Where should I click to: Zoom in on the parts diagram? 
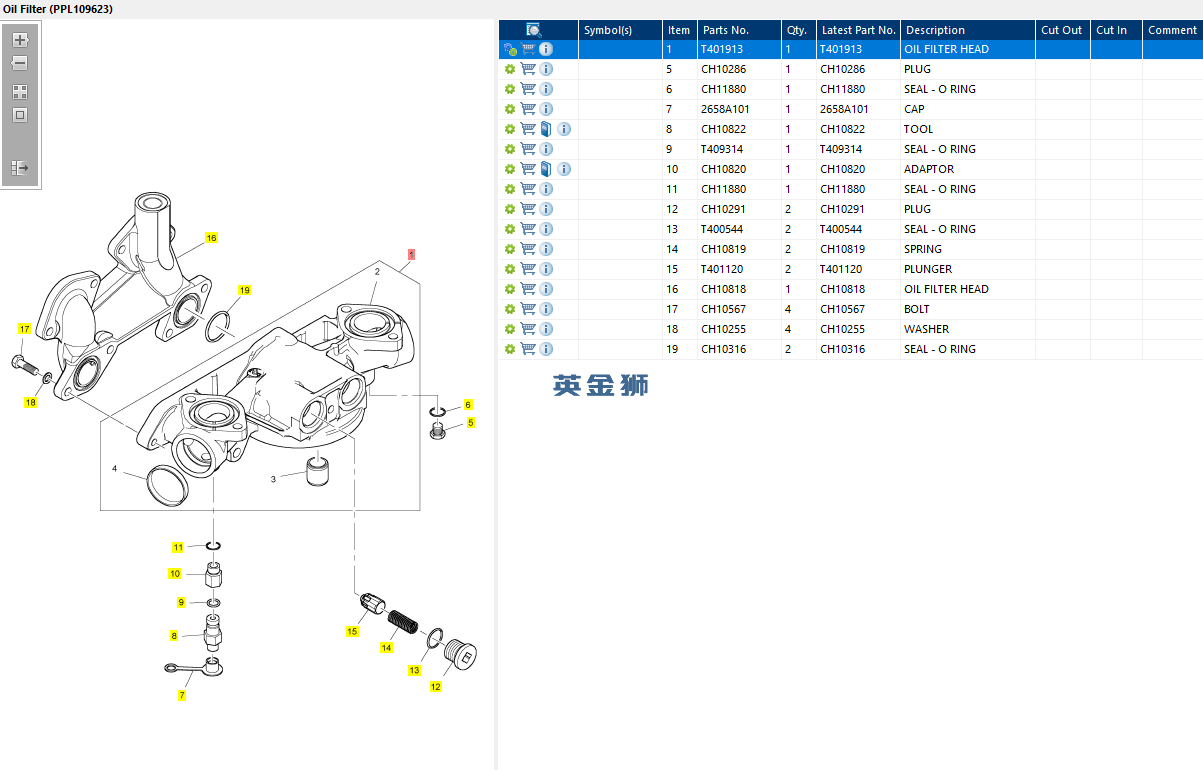(x=20, y=40)
